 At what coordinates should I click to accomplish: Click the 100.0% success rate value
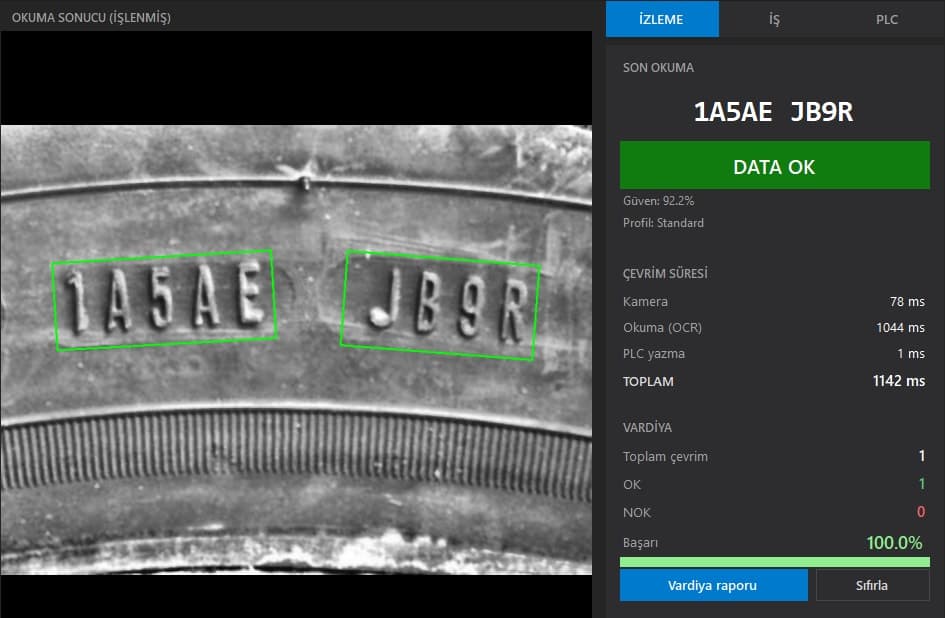pos(894,543)
